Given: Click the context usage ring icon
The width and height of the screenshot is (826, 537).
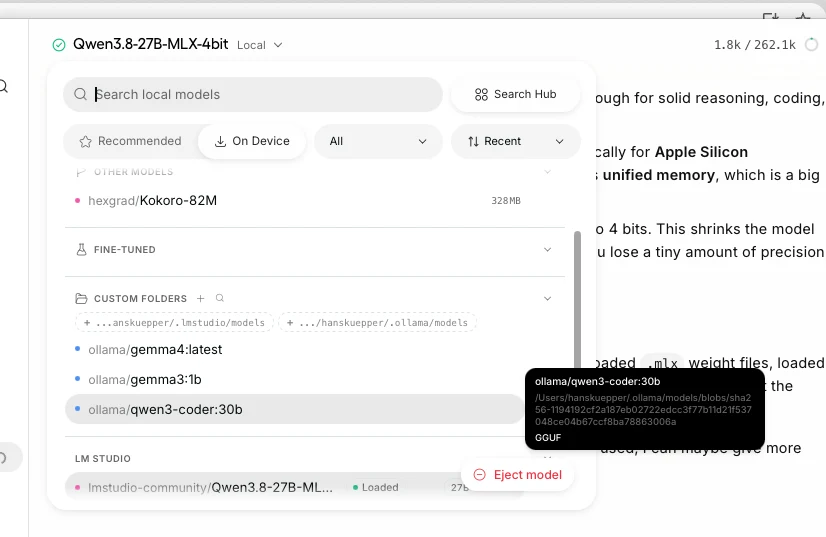Looking at the screenshot, I should [x=812, y=45].
